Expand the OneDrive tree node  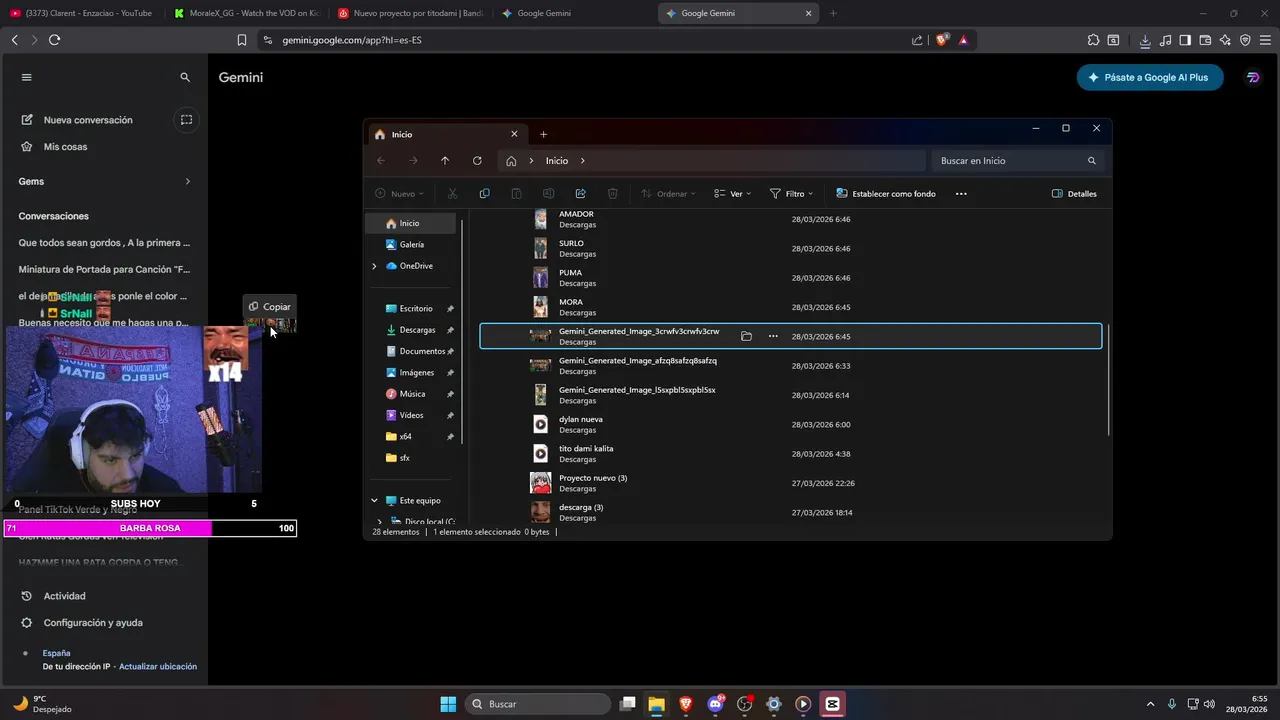pyautogui.click(x=374, y=266)
